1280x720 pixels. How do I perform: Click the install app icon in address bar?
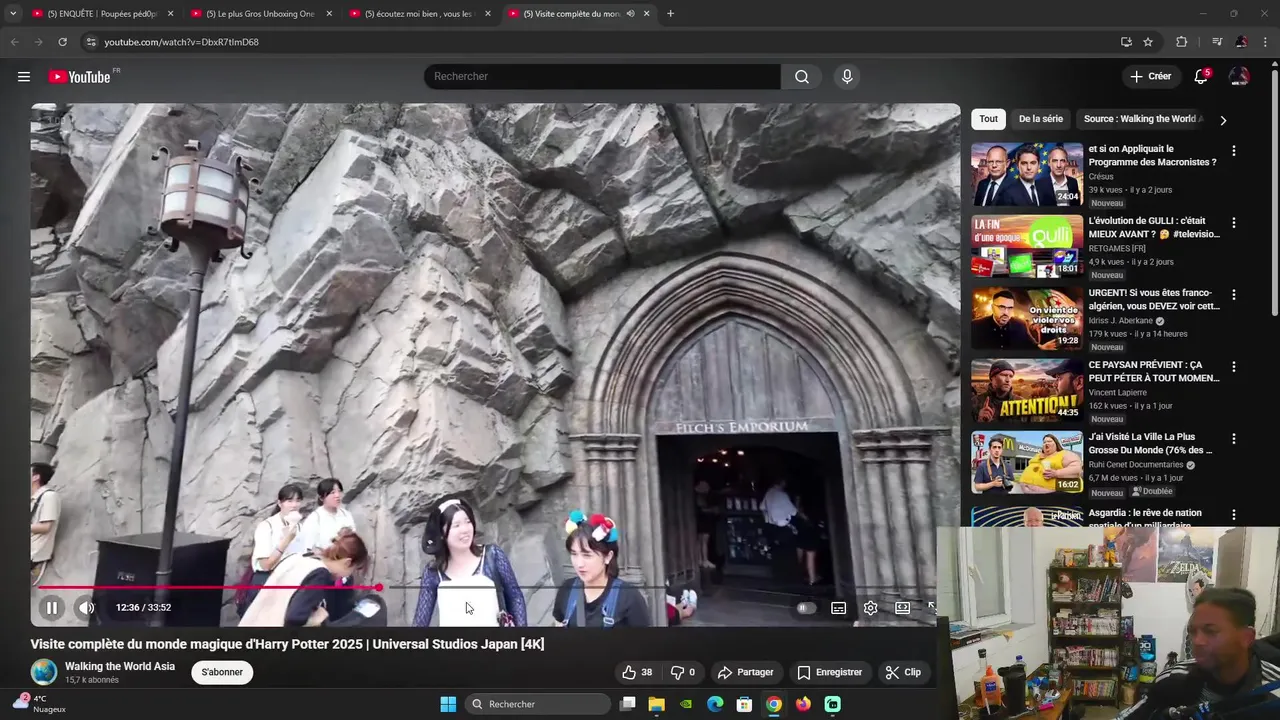pyautogui.click(x=1126, y=42)
